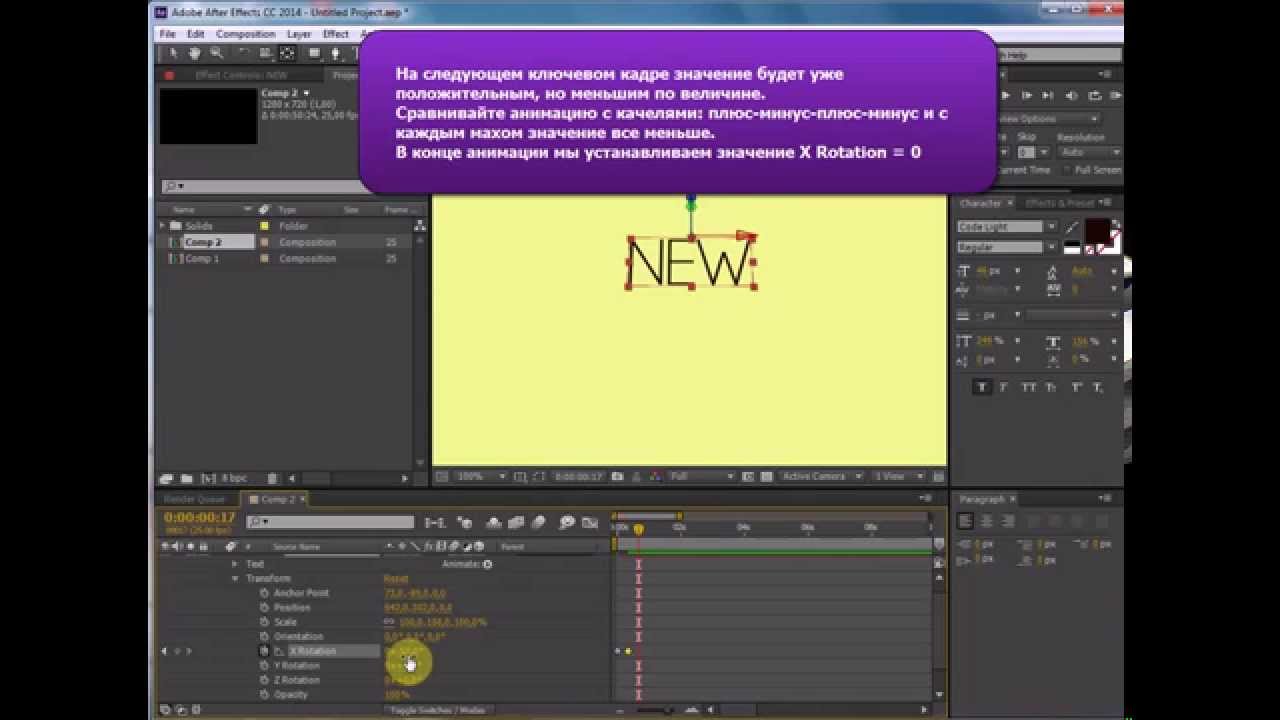This screenshot has height=720, width=1280.
Task: Select the Rotation tool in toolbar
Action: (x=244, y=53)
